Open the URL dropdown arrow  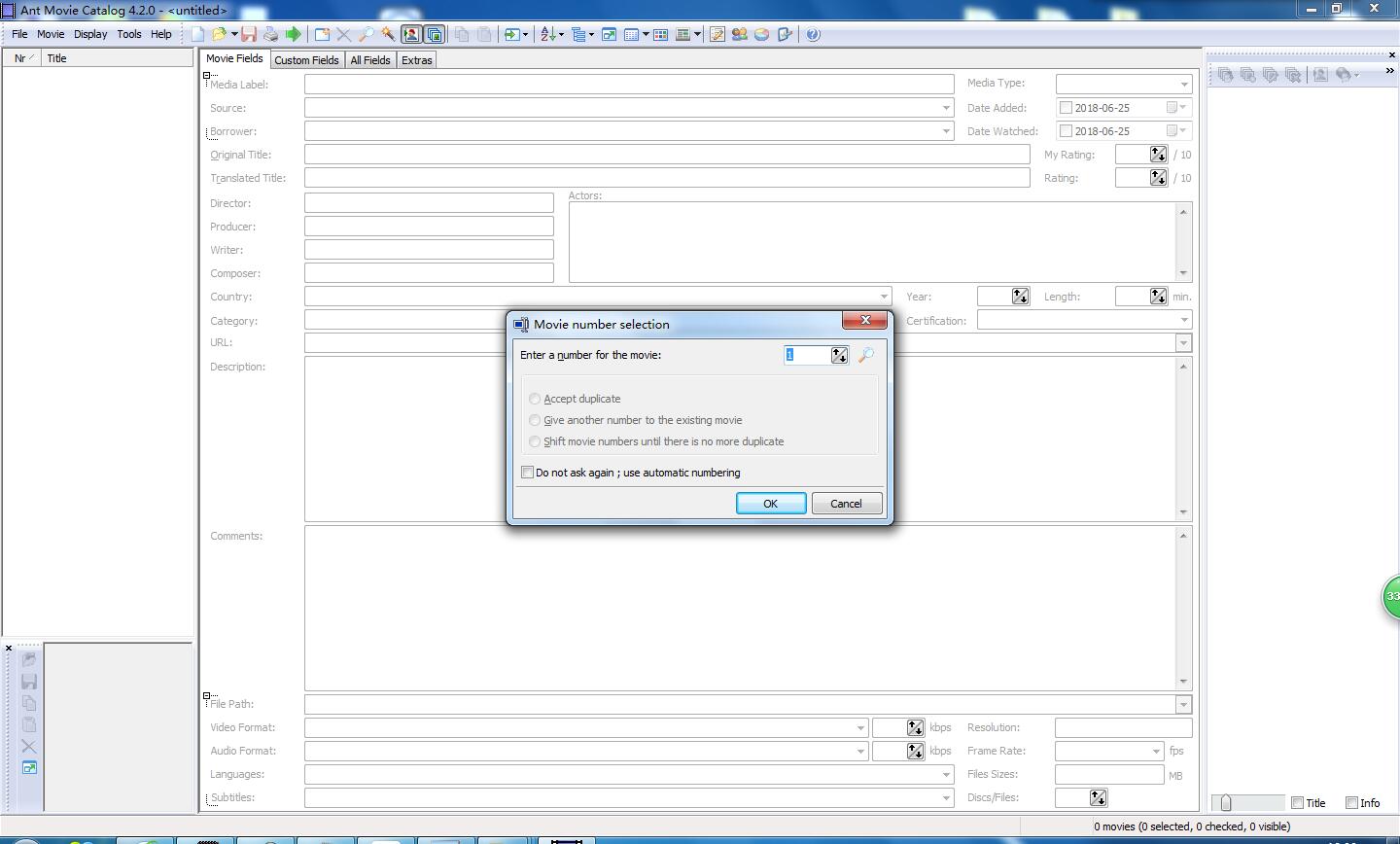tap(1183, 342)
